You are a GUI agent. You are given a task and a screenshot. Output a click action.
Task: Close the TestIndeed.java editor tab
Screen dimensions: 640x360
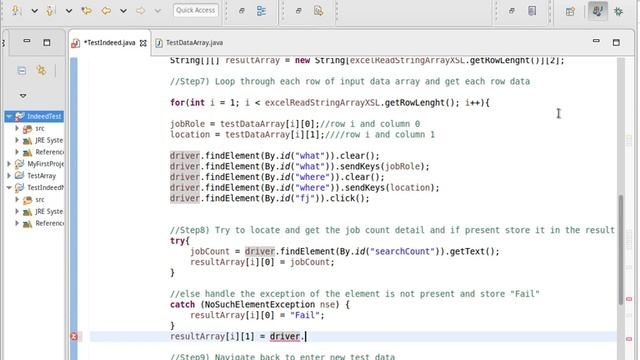pos(143,43)
